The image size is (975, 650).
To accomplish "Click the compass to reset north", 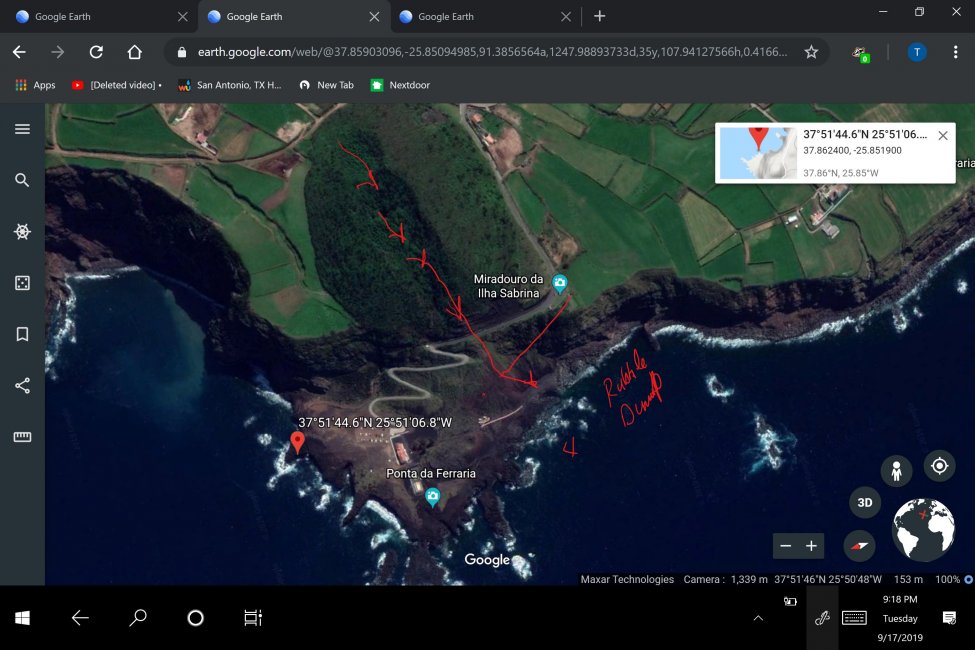I will click(859, 546).
